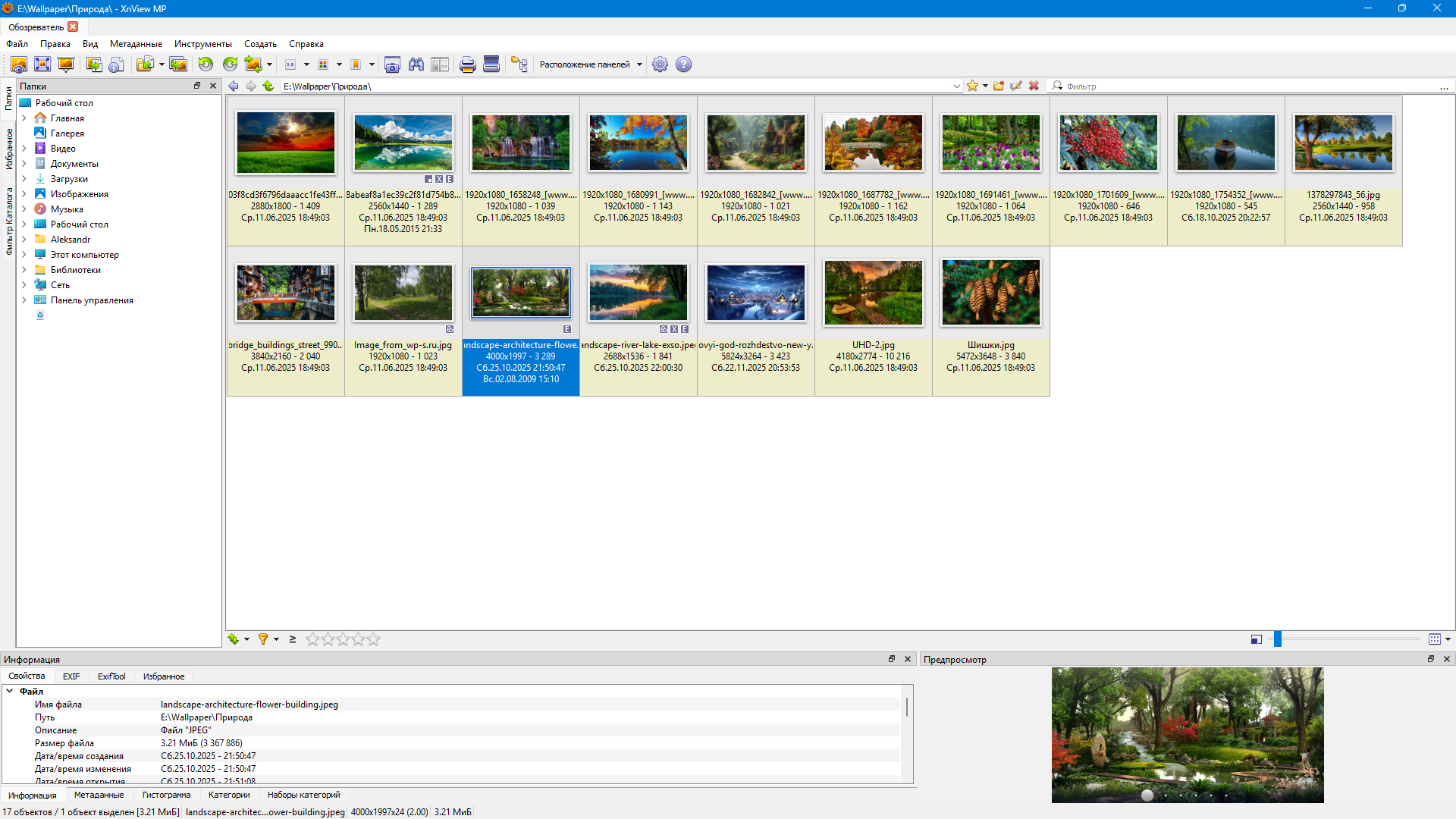
Task: Open settings gear in toolbar
Action: click(x=660, y=64)
